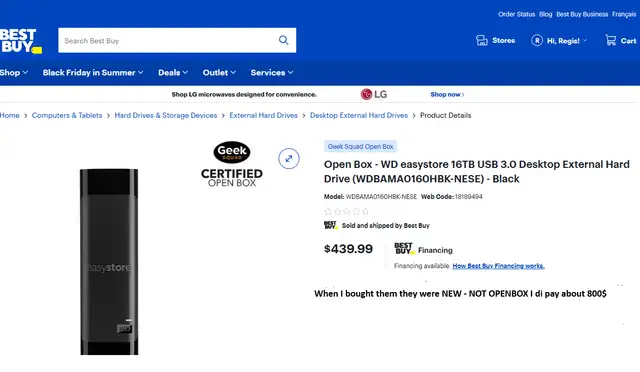640x372 pixels.
Task: Go to External Hard Drives breadcrumb
Action: click(263, 116)
